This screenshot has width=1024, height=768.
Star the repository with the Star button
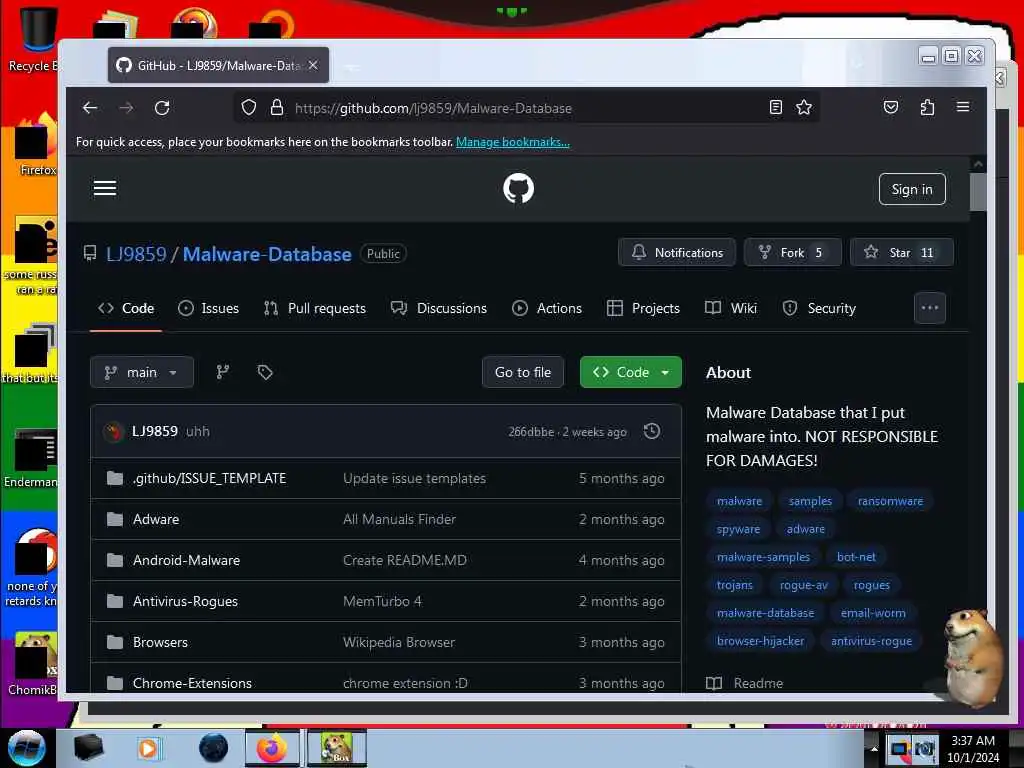(902, 253)
